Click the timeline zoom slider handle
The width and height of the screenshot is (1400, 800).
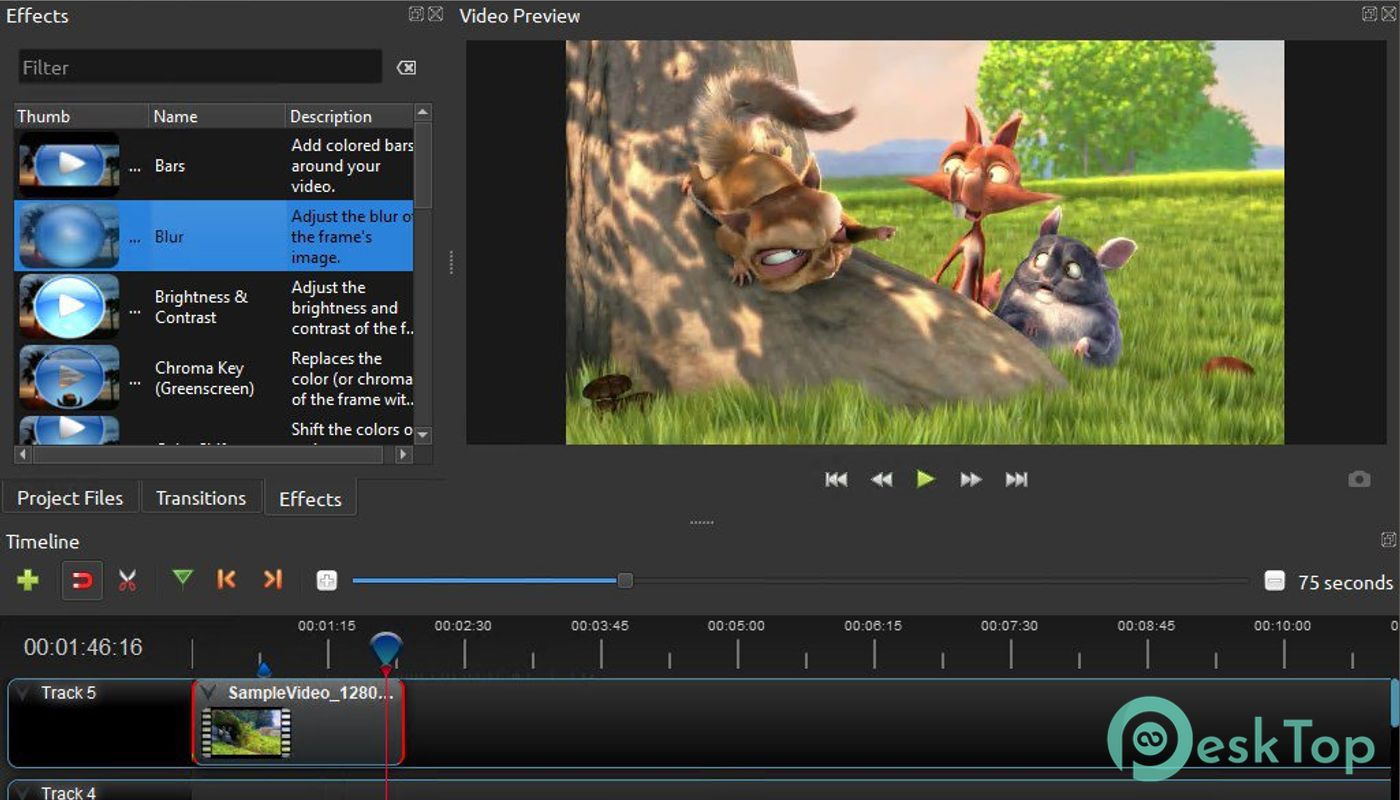(x=625, y=581)
